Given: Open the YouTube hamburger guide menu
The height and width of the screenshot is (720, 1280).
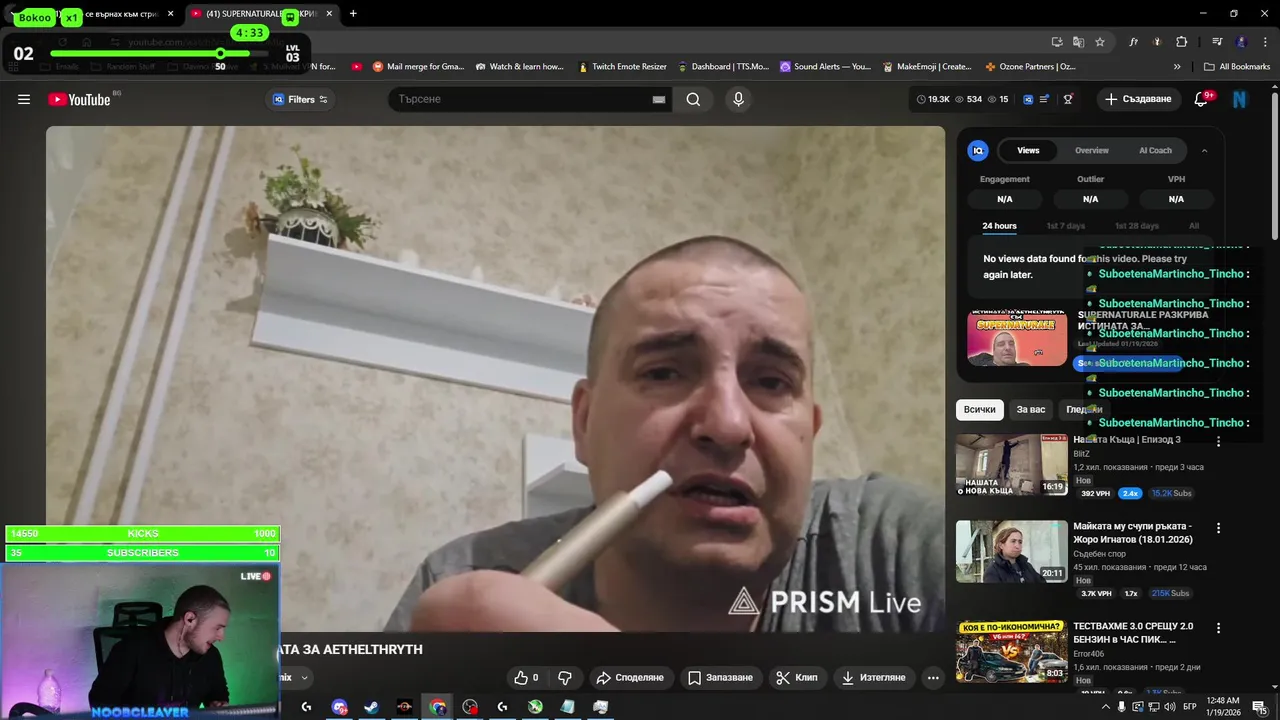Looking at the screenshot, I should [x=24, y=99].
